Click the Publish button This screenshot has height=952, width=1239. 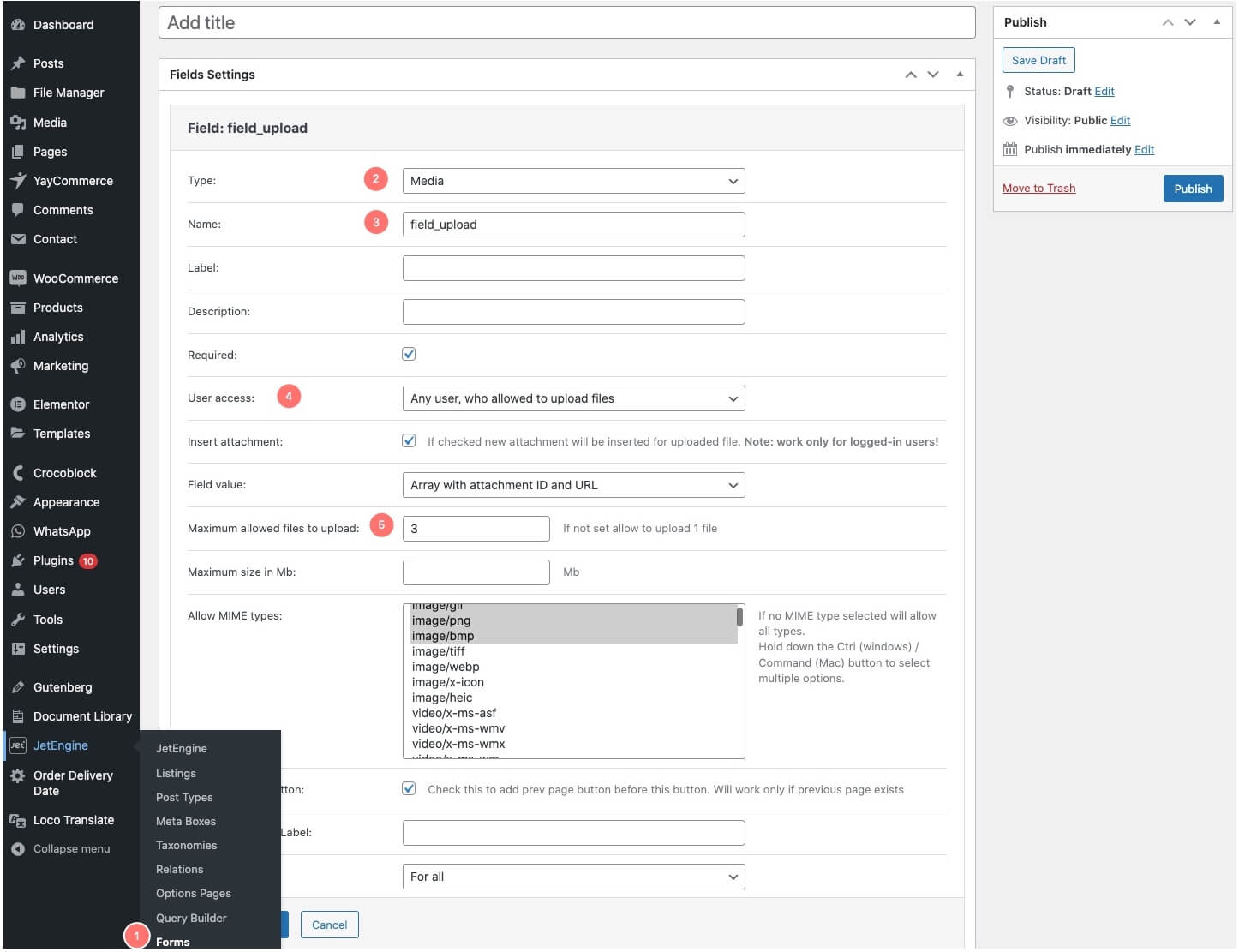click(1193, 189)
